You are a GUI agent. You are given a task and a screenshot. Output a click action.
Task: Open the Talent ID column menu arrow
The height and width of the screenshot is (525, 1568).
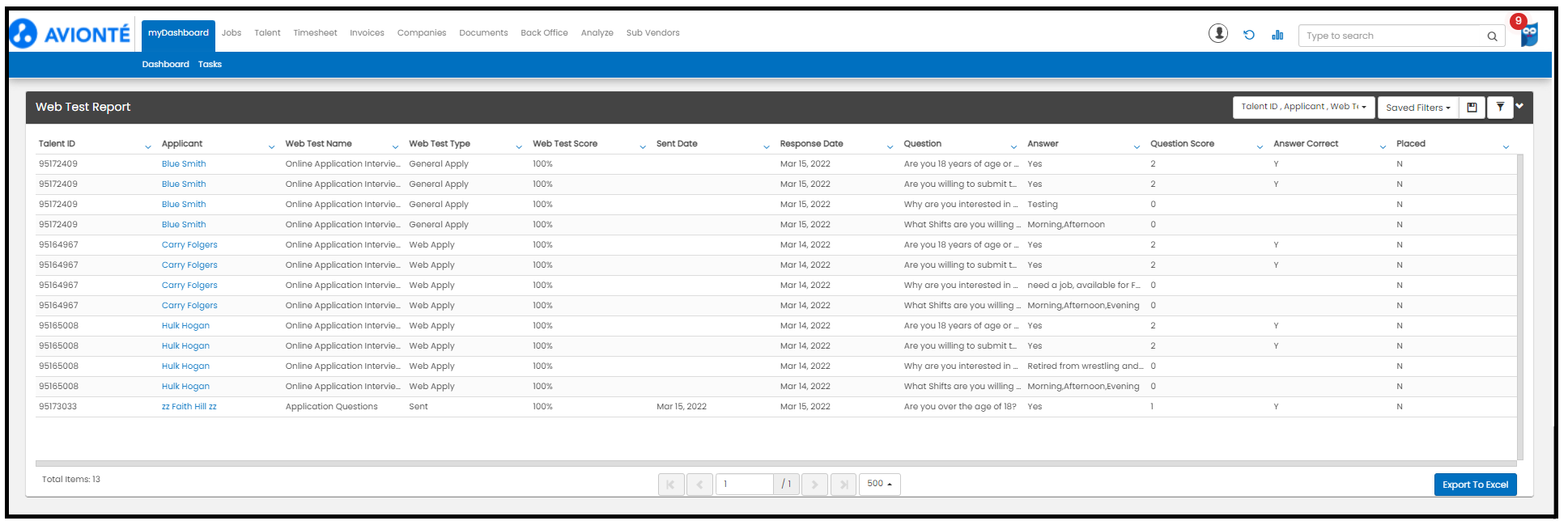point(148,146)
